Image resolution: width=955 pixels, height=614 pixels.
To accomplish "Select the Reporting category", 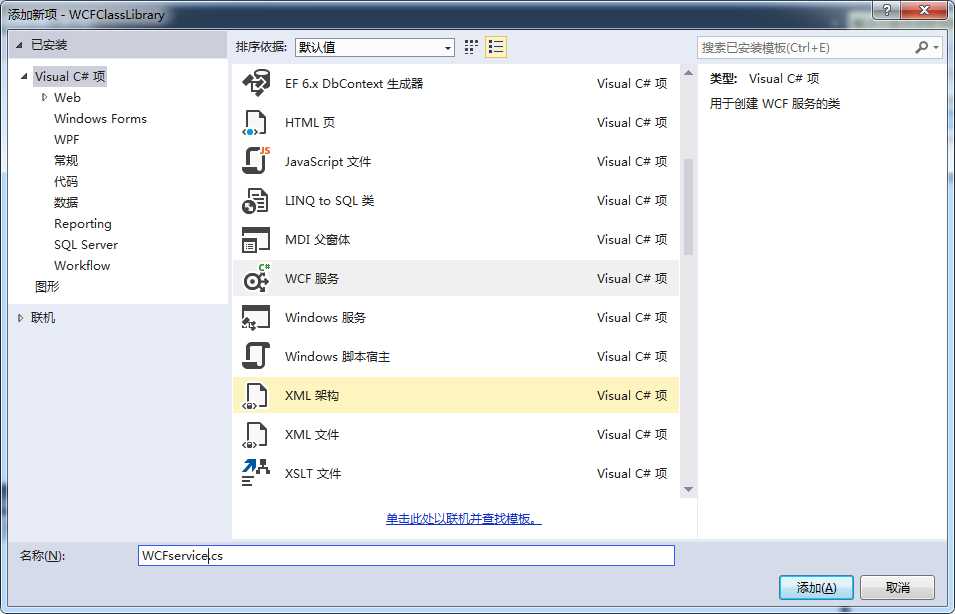I will [83, 224].
